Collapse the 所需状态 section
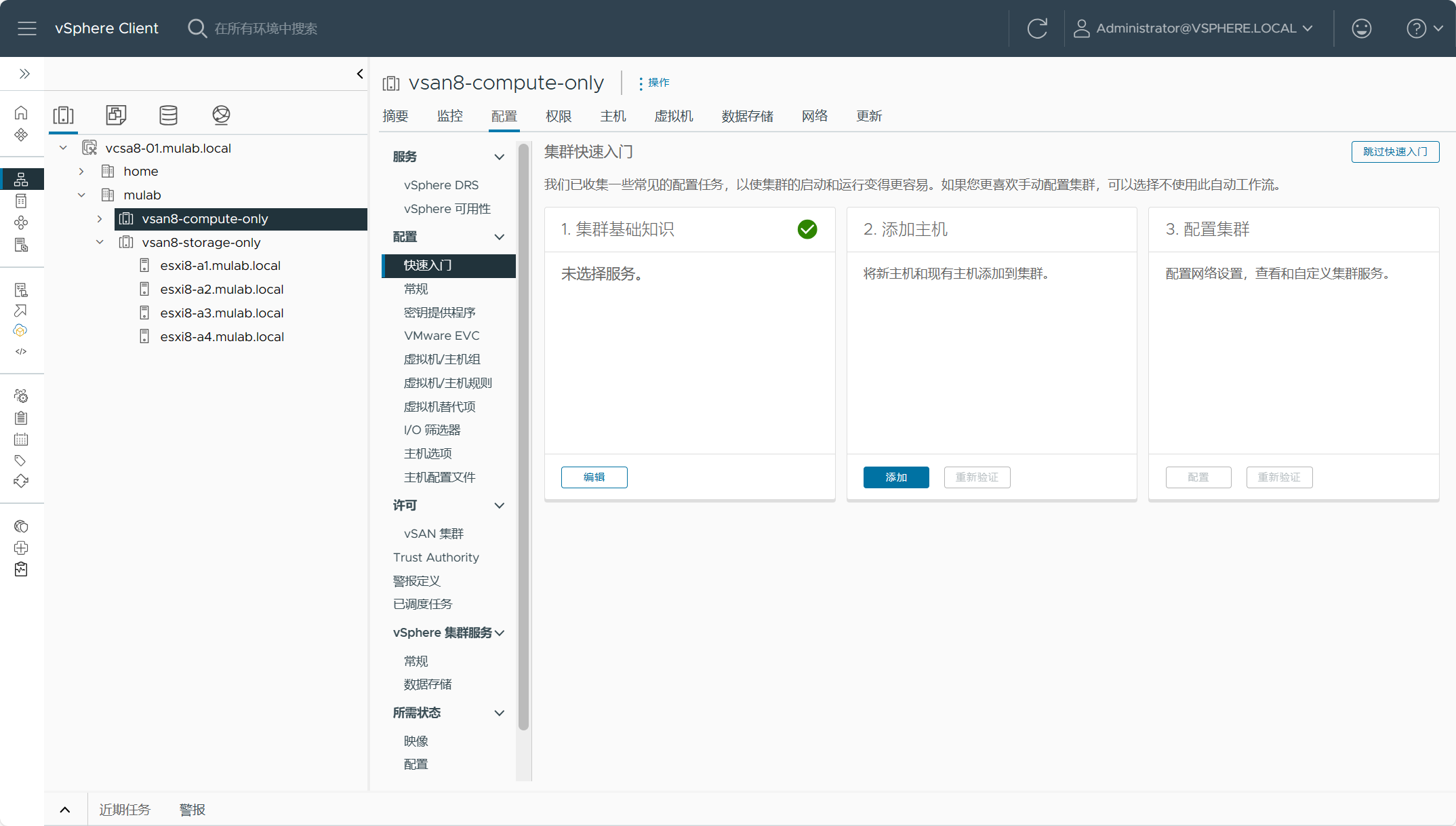This screenshot has width=1456, height=826. click(x=499, y=713)
